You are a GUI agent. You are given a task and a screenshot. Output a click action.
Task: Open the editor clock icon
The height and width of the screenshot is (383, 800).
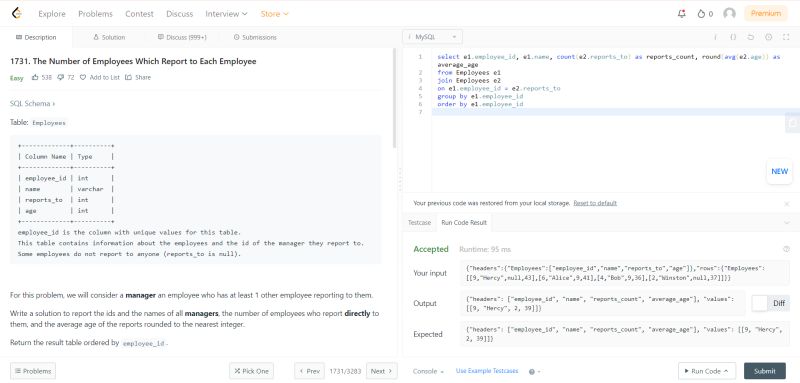[768, 37]
